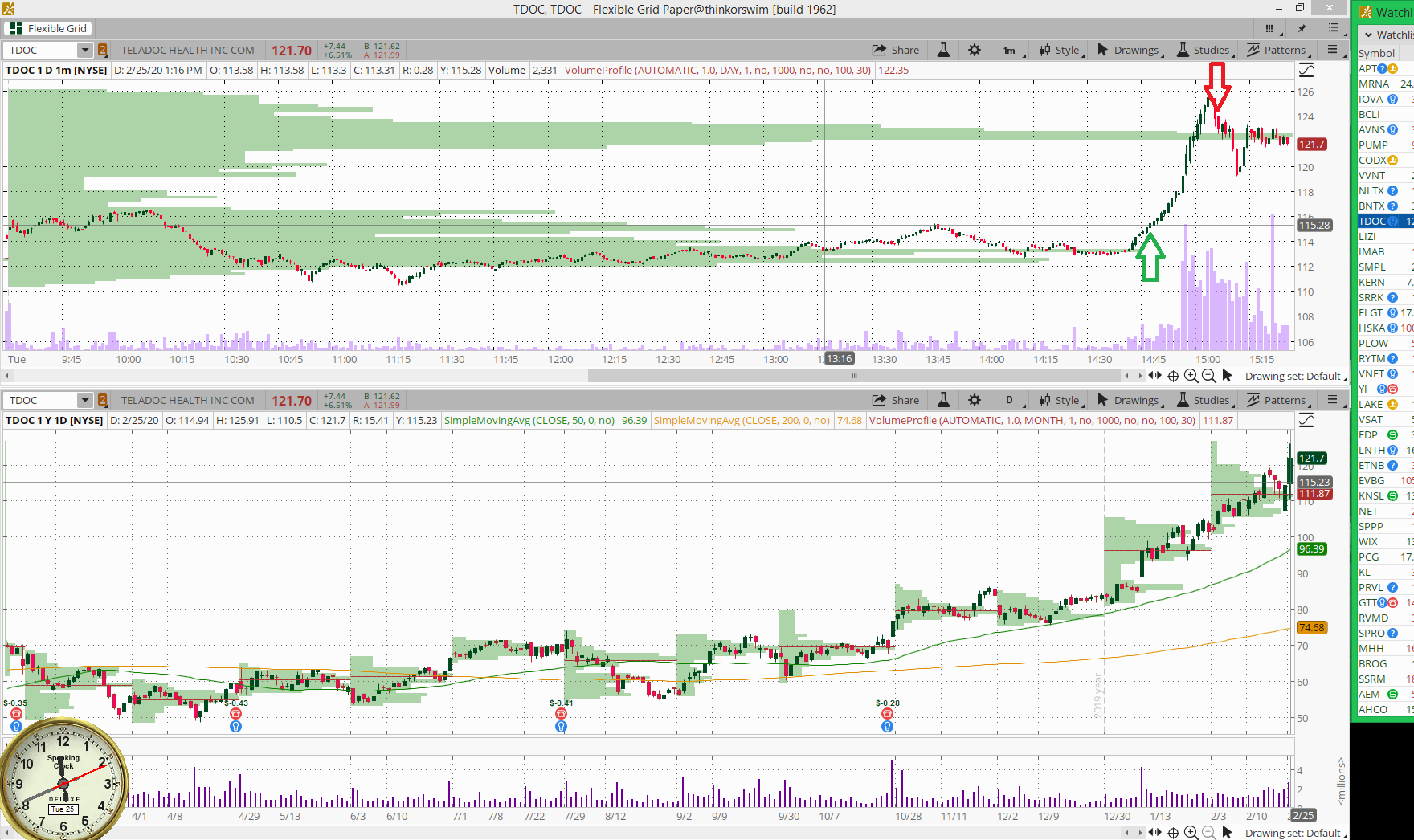Screen dimensions: 1414x840
Task: Open Edit studies flask in upper chart toolbar
Action: click(944, 50)
